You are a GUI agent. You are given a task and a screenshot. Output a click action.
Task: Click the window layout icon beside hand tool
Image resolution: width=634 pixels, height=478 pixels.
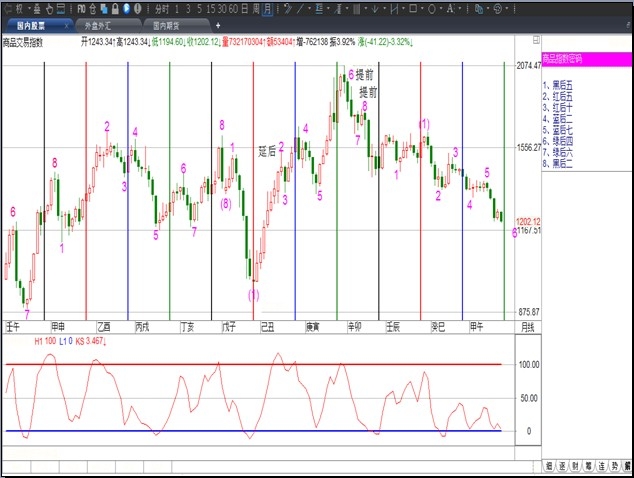[61, 8]
